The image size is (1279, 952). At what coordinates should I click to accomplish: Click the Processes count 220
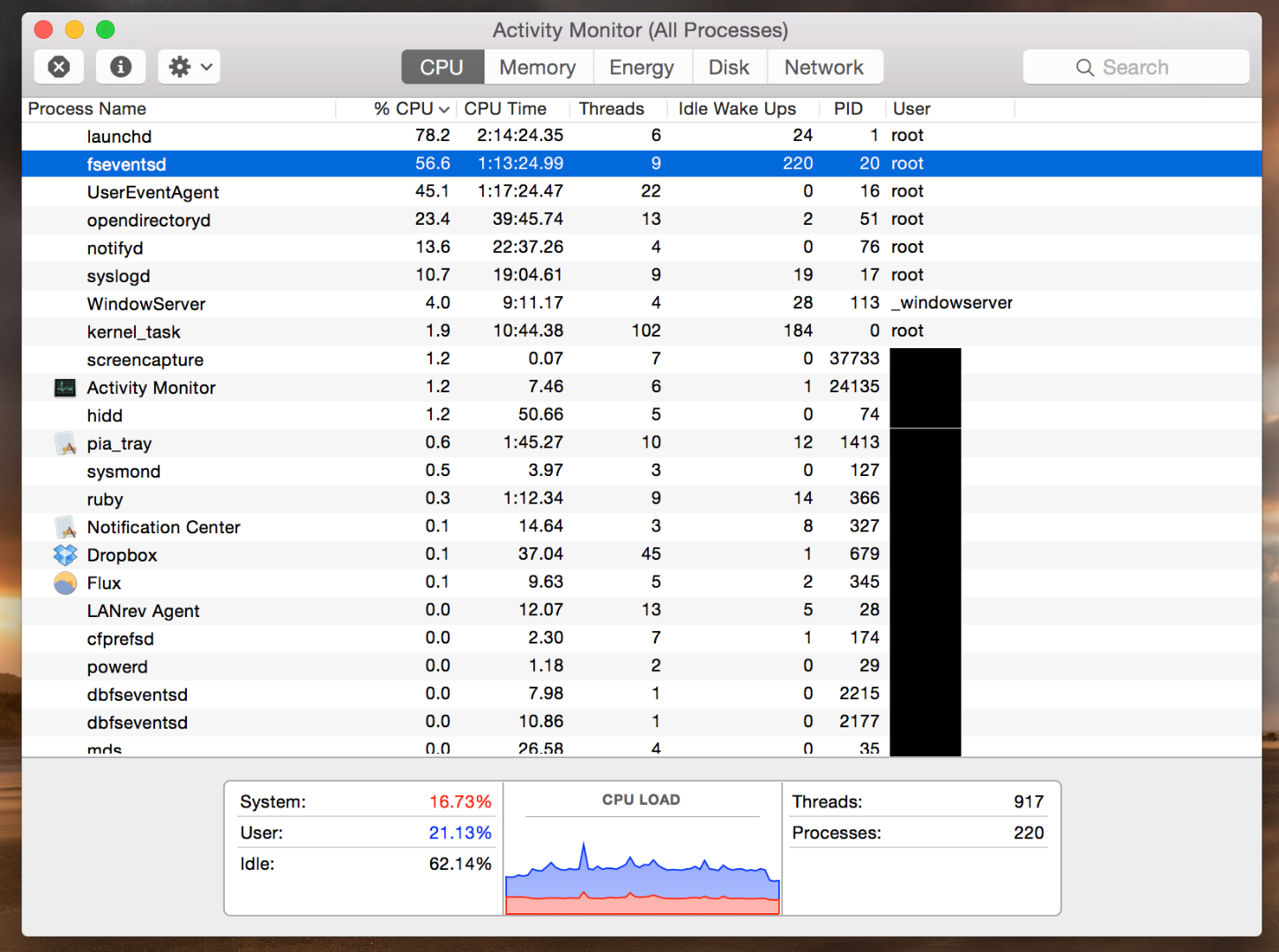coord(1029,833)
